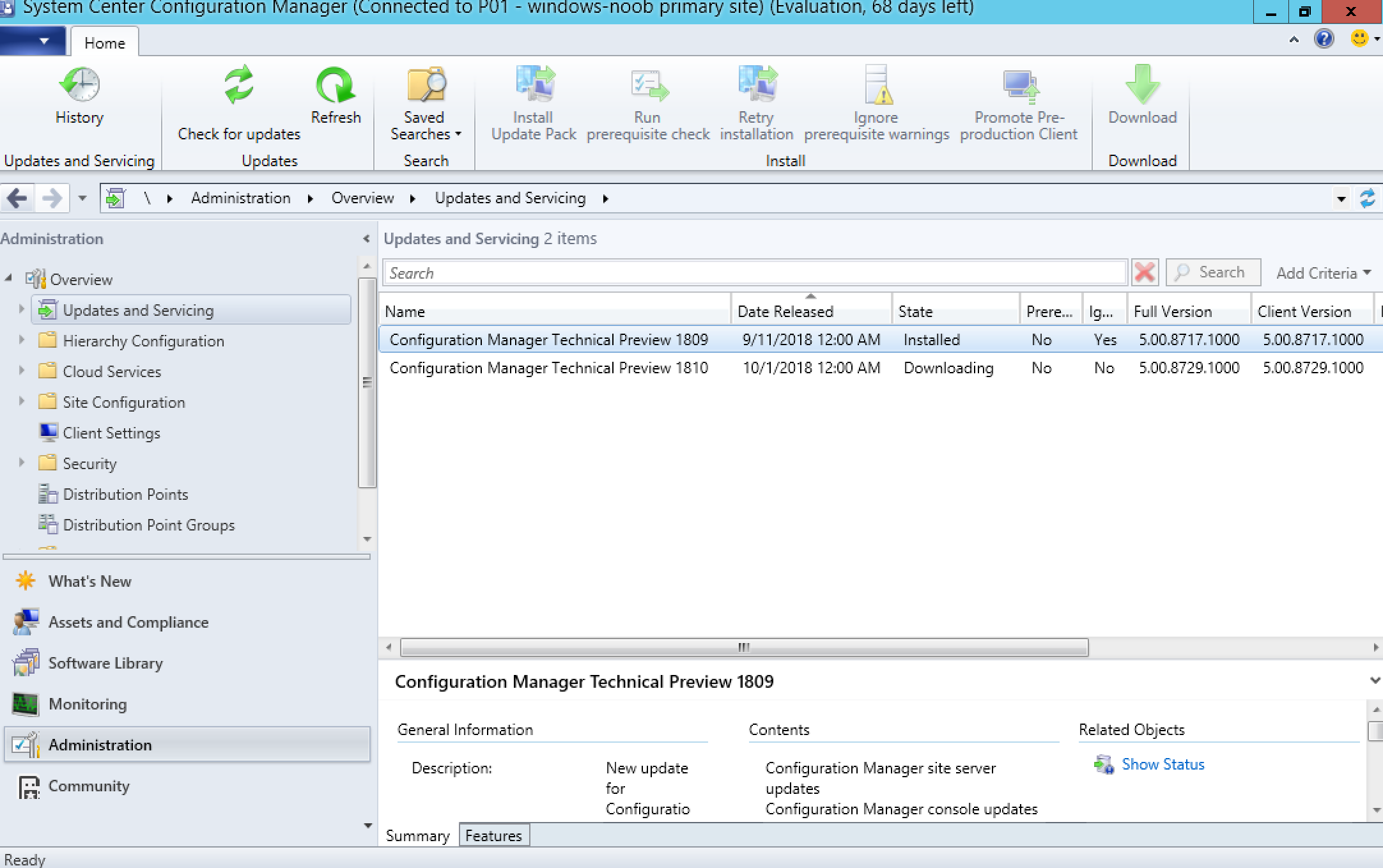Click the Show Status link
This screenshot has height=868, width=1383.
(x=1163, y=764)
